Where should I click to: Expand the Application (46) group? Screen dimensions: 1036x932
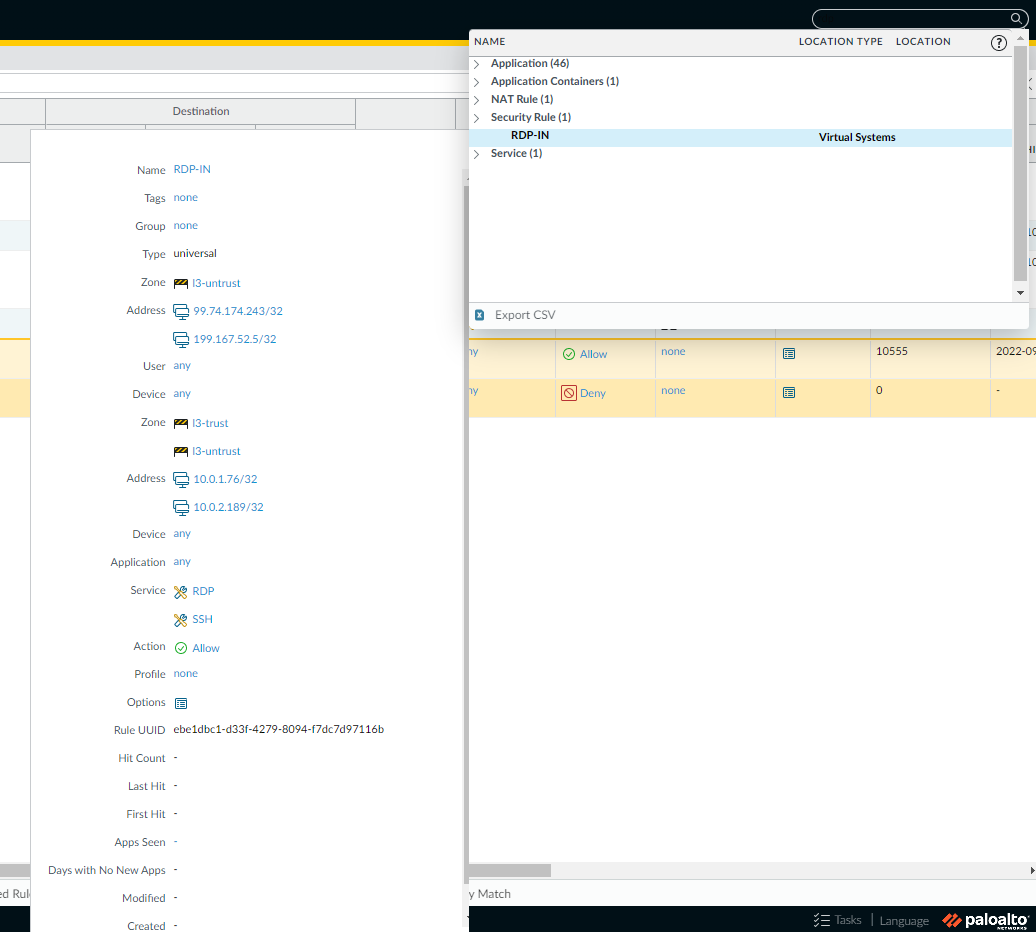tap(477, 64)
